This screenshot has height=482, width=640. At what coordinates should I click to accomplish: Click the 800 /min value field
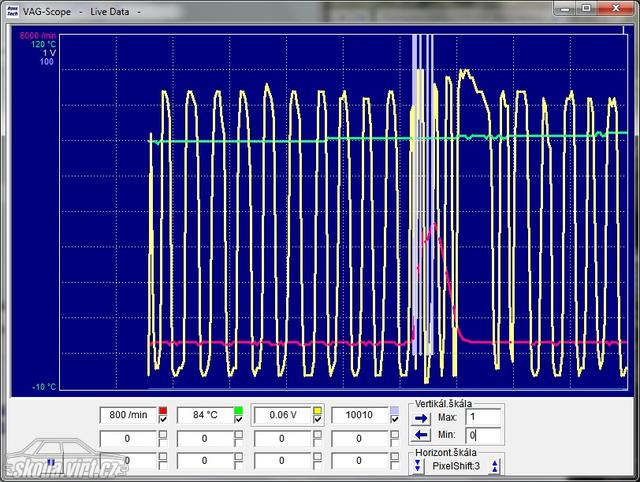(x=128, y=415)
